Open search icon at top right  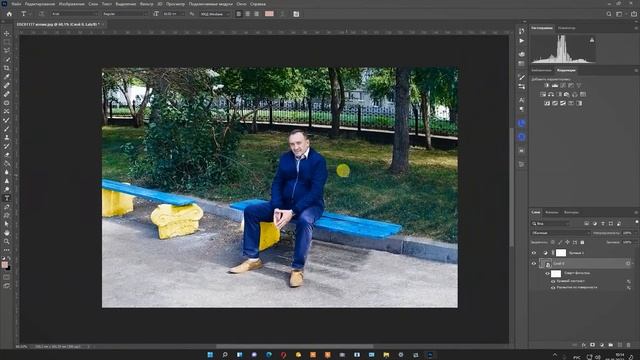[609, 14]
